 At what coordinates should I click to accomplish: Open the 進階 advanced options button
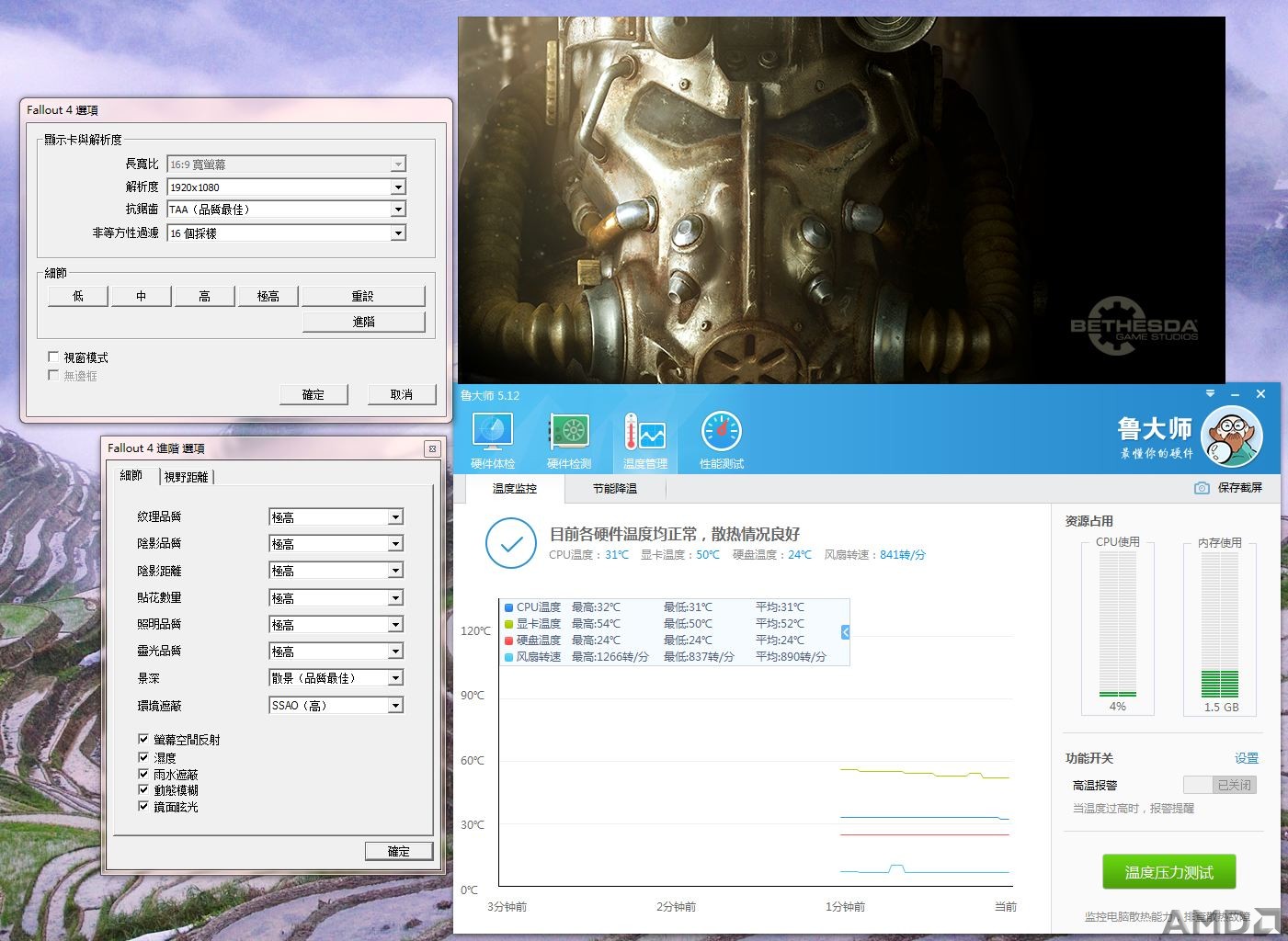tap(364, 322)
